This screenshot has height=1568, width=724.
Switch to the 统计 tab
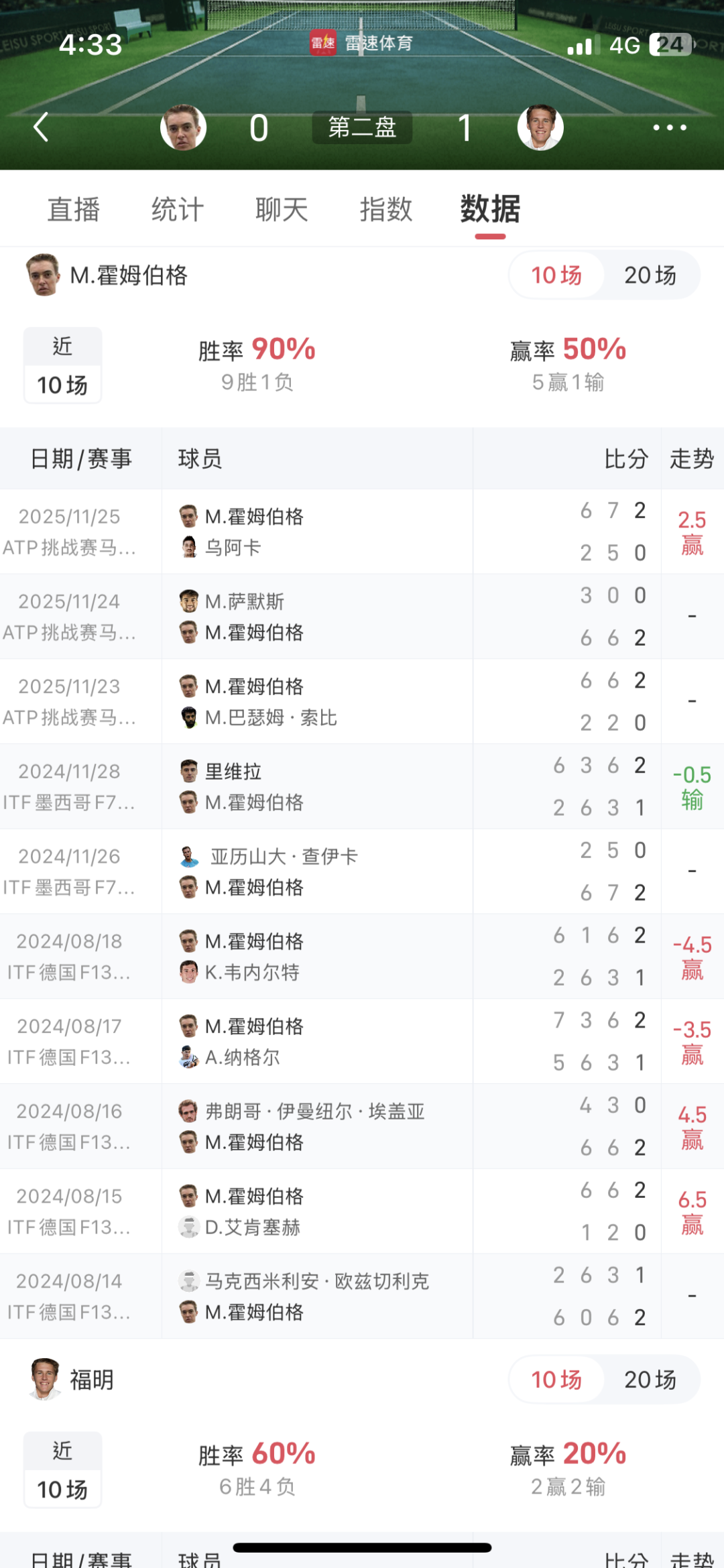tap(178, 209)
